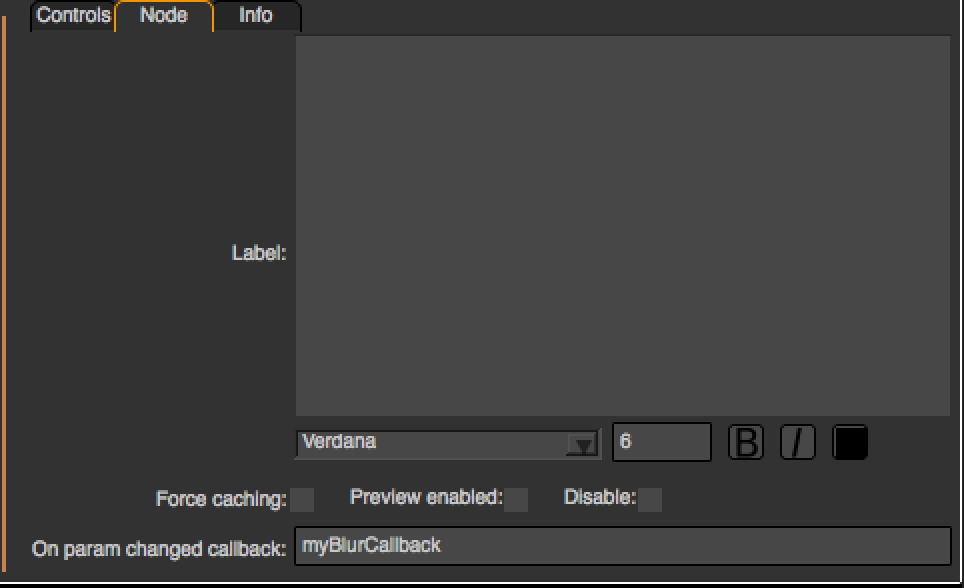
Task: Open the black font color swatch
Action: click(x=850, y=442)
